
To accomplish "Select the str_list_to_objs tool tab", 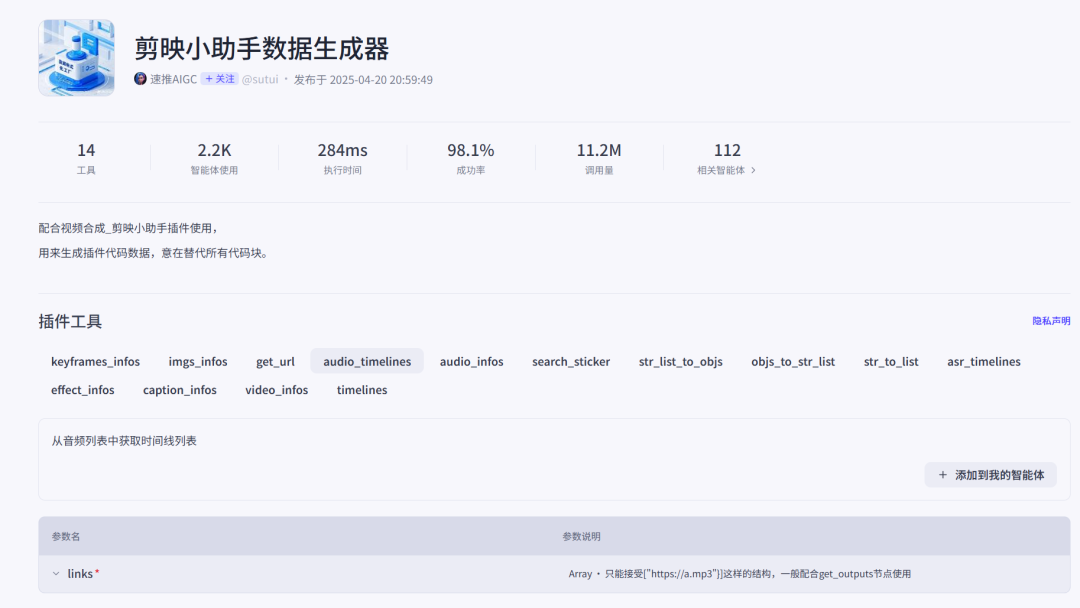I will 681,361.
